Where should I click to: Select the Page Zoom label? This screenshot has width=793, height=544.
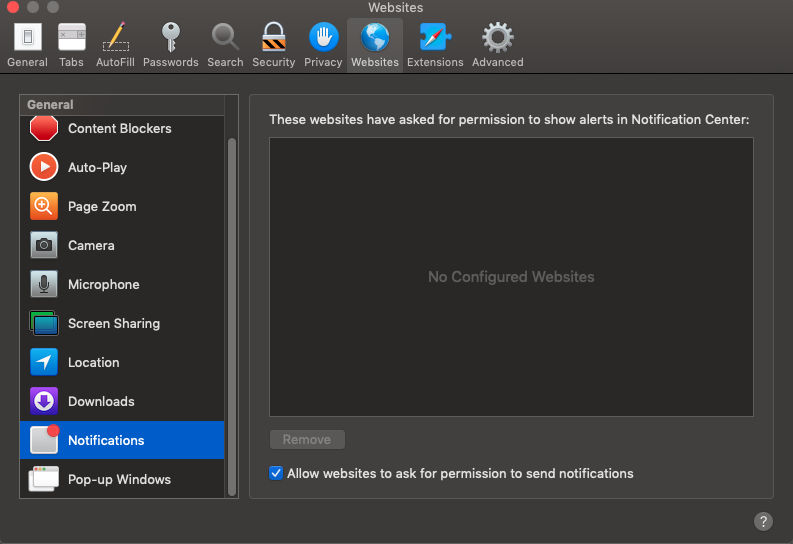[x=102, y=206]
